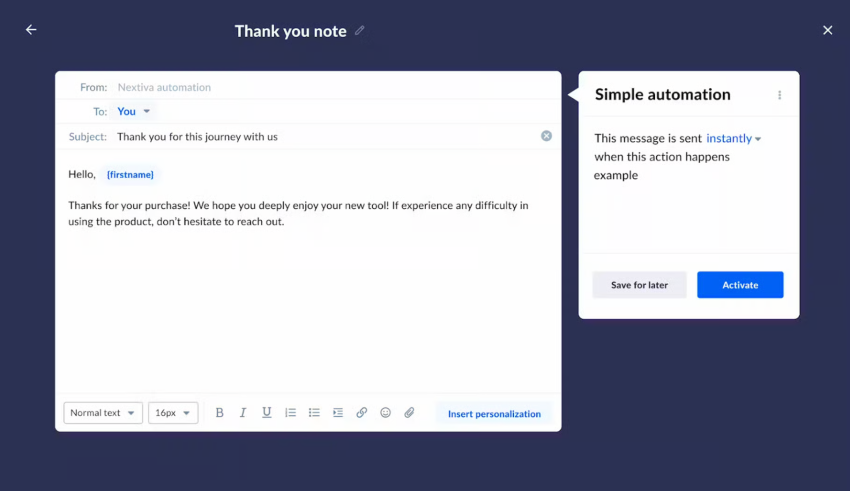Attach a file with the paperclip icon

click(x=409, y=413)
